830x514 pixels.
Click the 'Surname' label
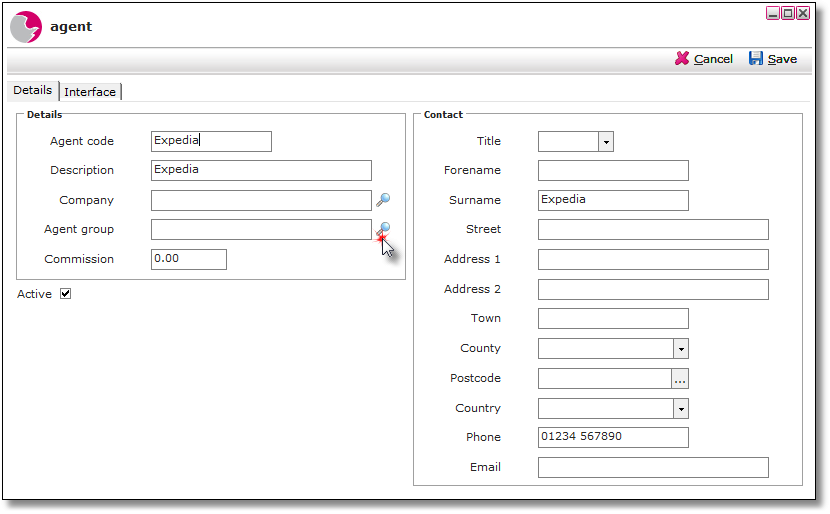[475, 200]
